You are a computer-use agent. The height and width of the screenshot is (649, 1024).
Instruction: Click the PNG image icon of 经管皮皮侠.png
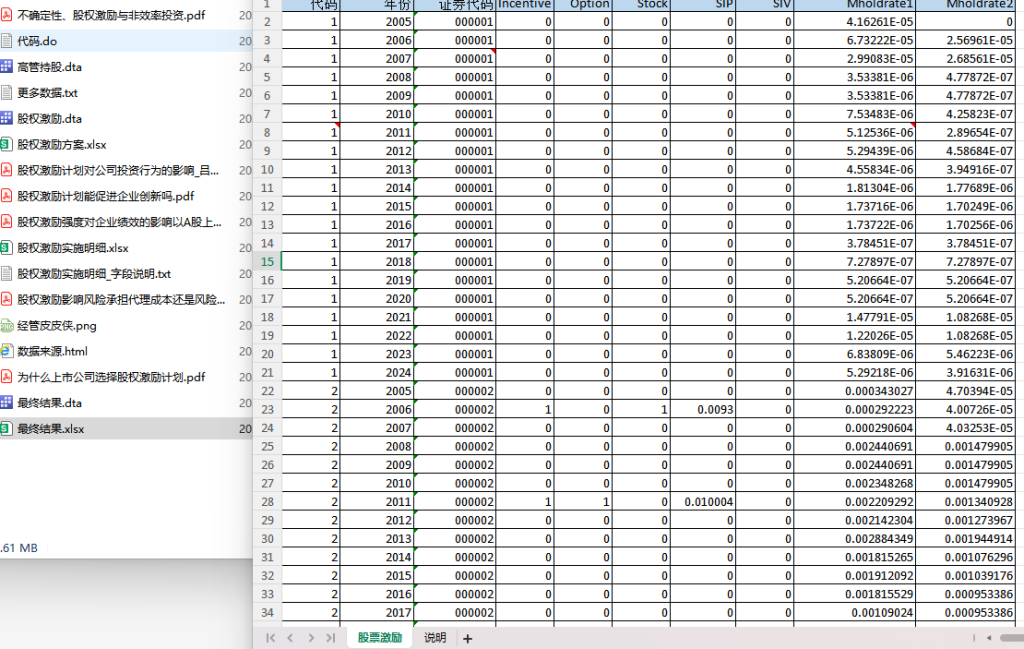6,325
